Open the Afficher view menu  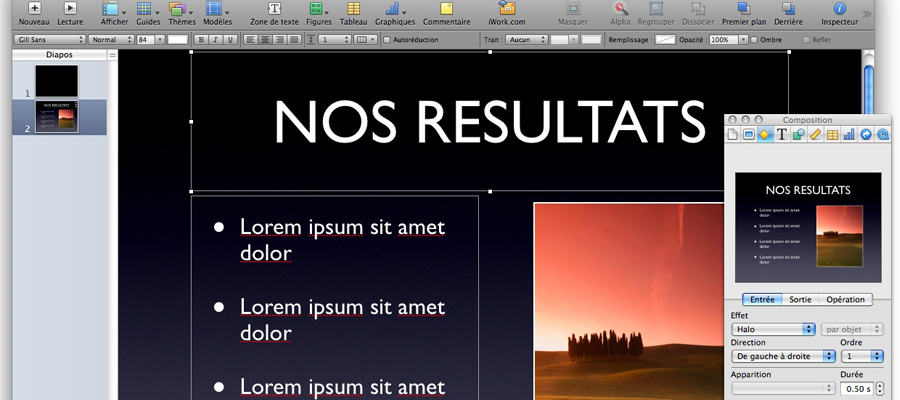tap(114, 14)
